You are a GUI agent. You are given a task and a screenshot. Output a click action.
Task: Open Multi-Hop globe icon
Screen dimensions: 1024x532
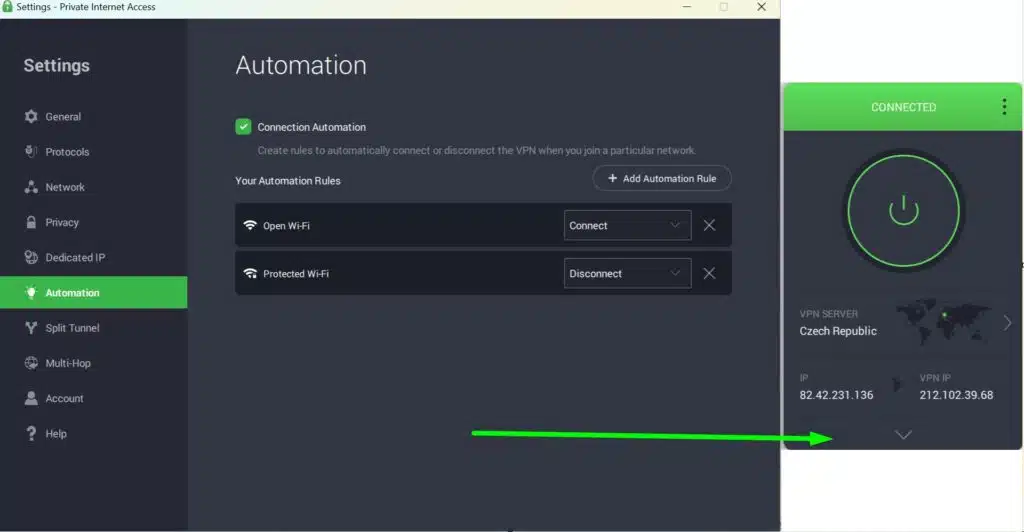click(x=31, y=363)
